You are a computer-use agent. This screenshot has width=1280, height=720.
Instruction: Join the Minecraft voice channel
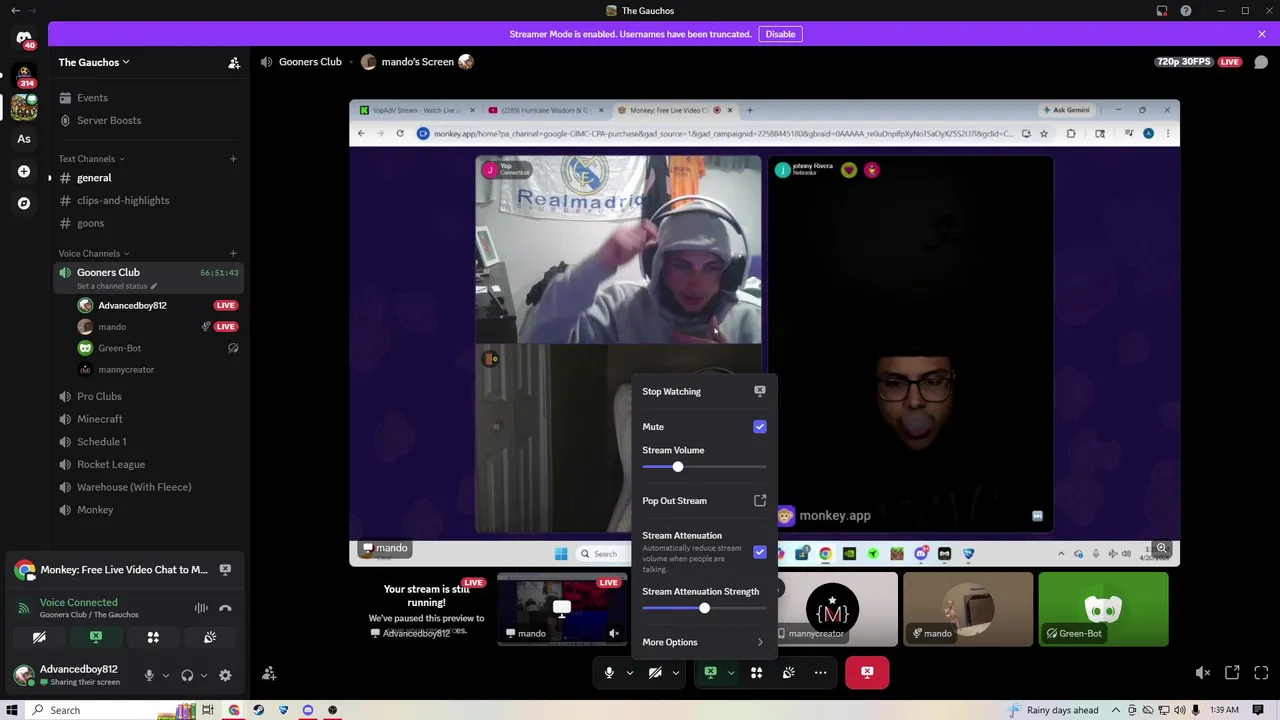coord(148,419)
